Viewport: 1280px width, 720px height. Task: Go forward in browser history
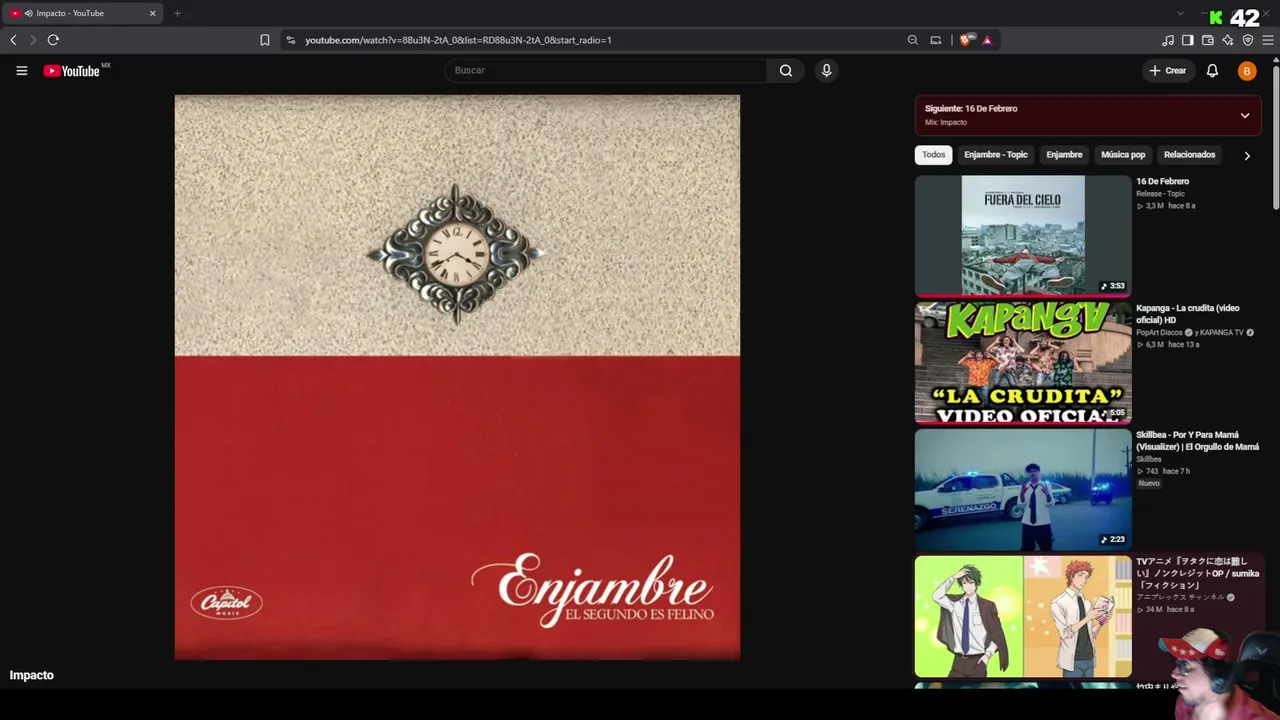coord(33,40)
